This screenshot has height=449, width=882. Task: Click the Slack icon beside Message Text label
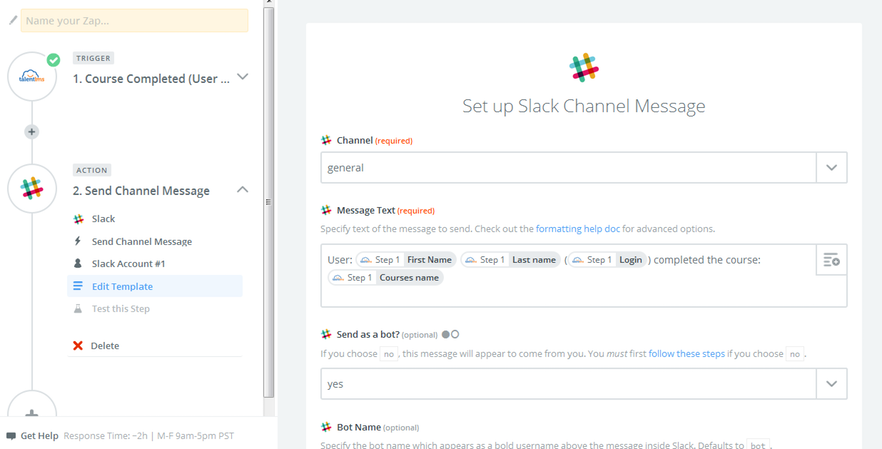326,210
